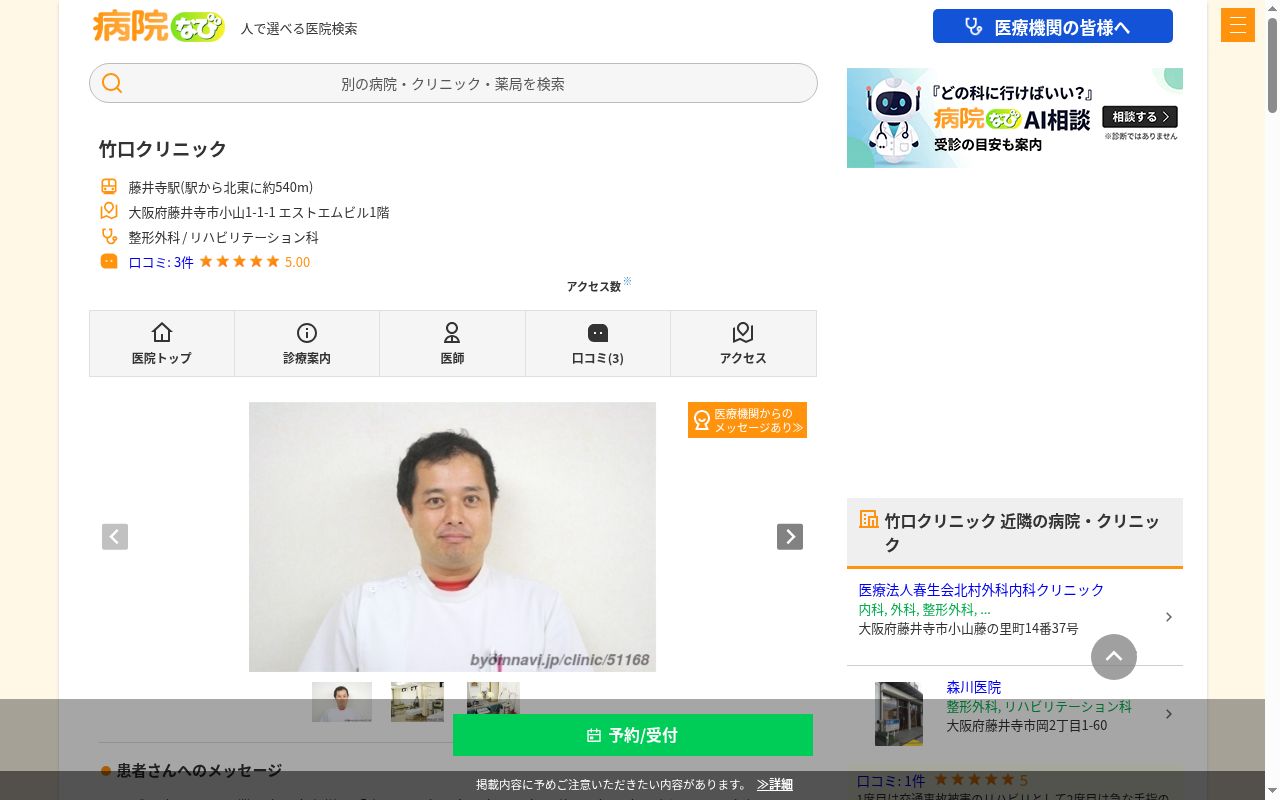Focus the clinic search input field
1280x800 pixels.
coord(453,83)
